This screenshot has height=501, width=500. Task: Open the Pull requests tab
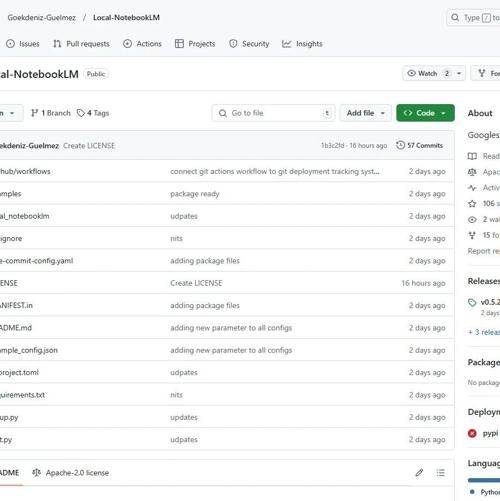(81, 44)
